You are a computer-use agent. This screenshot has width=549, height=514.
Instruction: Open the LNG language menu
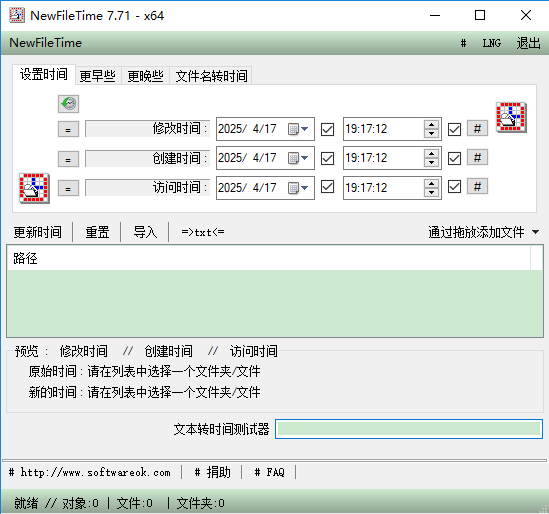(492, 43)
